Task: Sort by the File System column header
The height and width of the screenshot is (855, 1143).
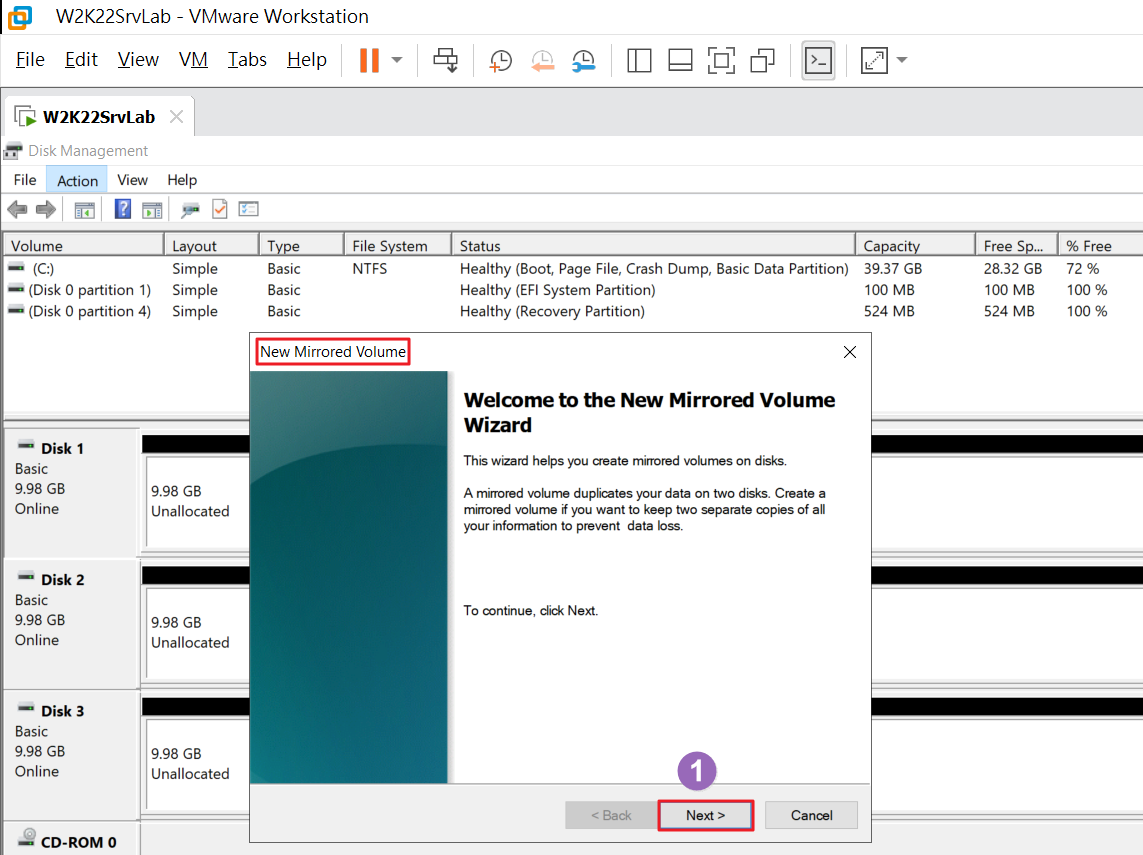Action: [x=397, y=246]
